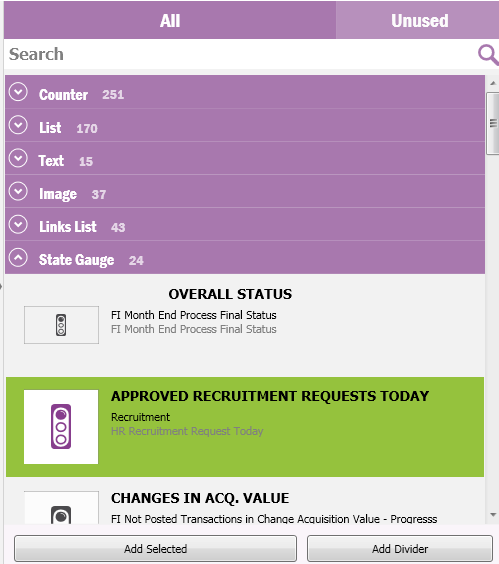Select the Overall Status gauge title
Viewport: 499px width, 564px height.
(x=230, y=294)
